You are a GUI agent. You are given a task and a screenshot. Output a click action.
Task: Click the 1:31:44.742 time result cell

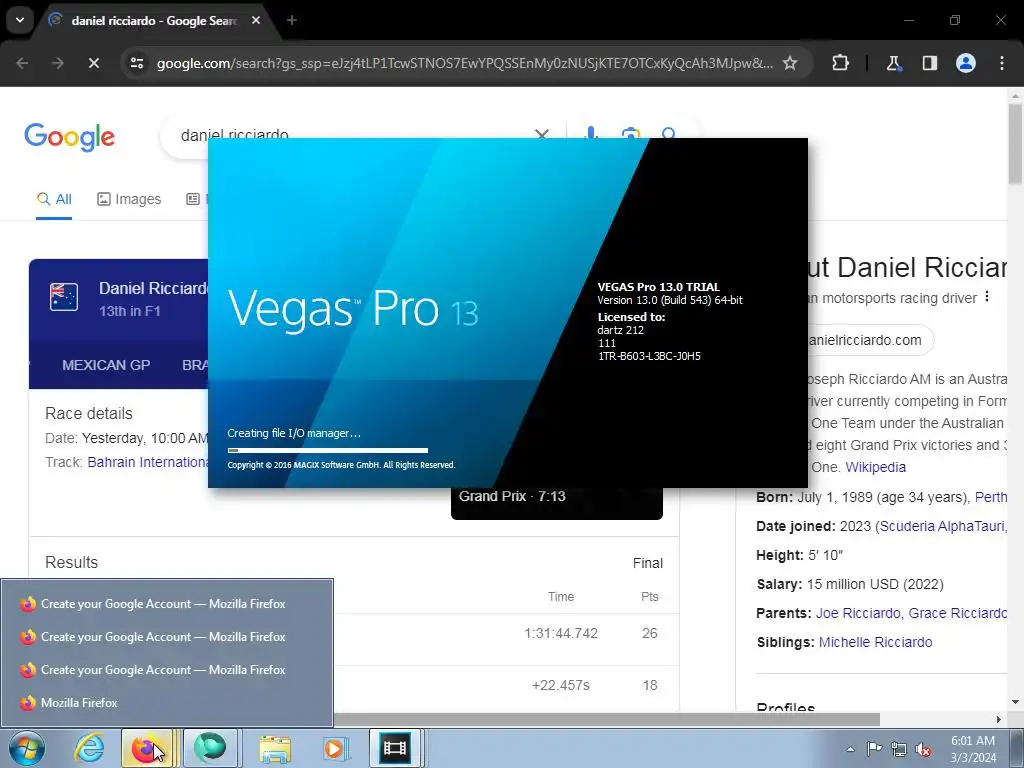click(561, 633)
